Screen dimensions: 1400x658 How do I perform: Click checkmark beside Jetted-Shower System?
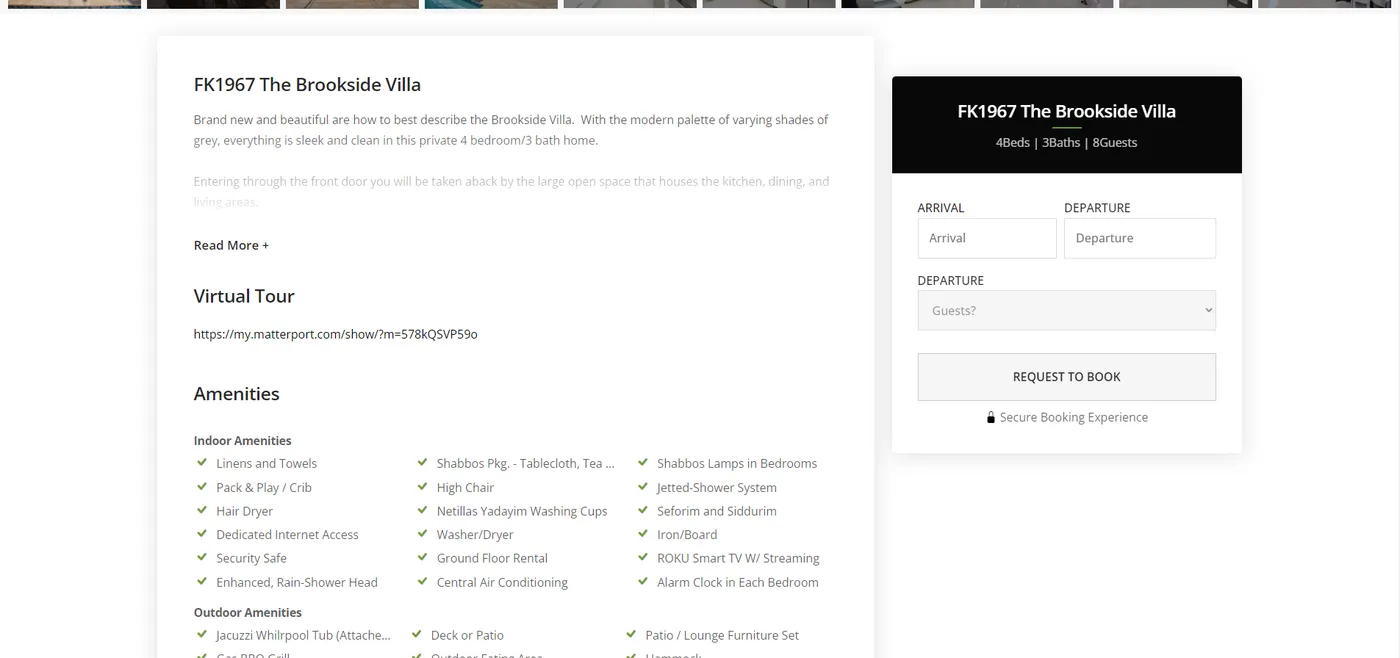point(643,486)
